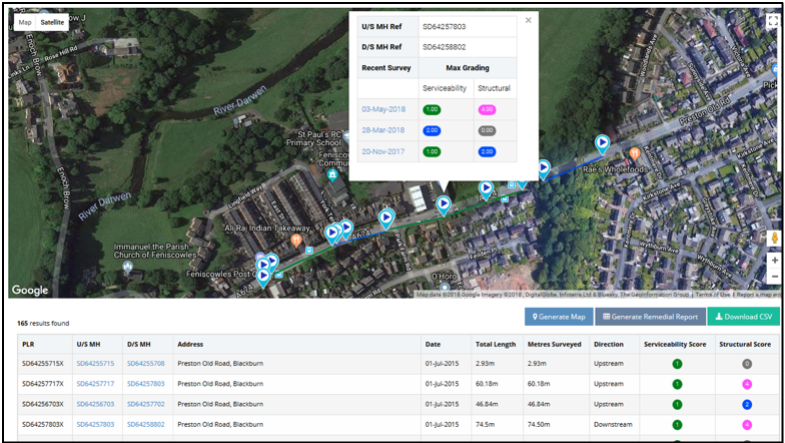Click the easternmost blue play marker
This screenshot has height=443, width=785.
click(x=602, y=143)
